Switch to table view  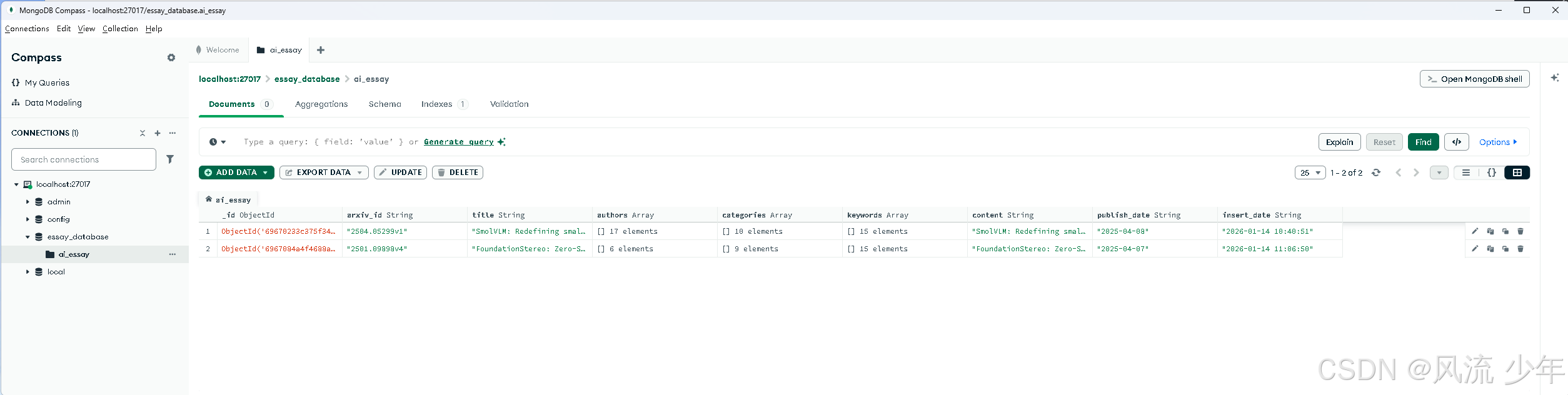coord(1517,172)
